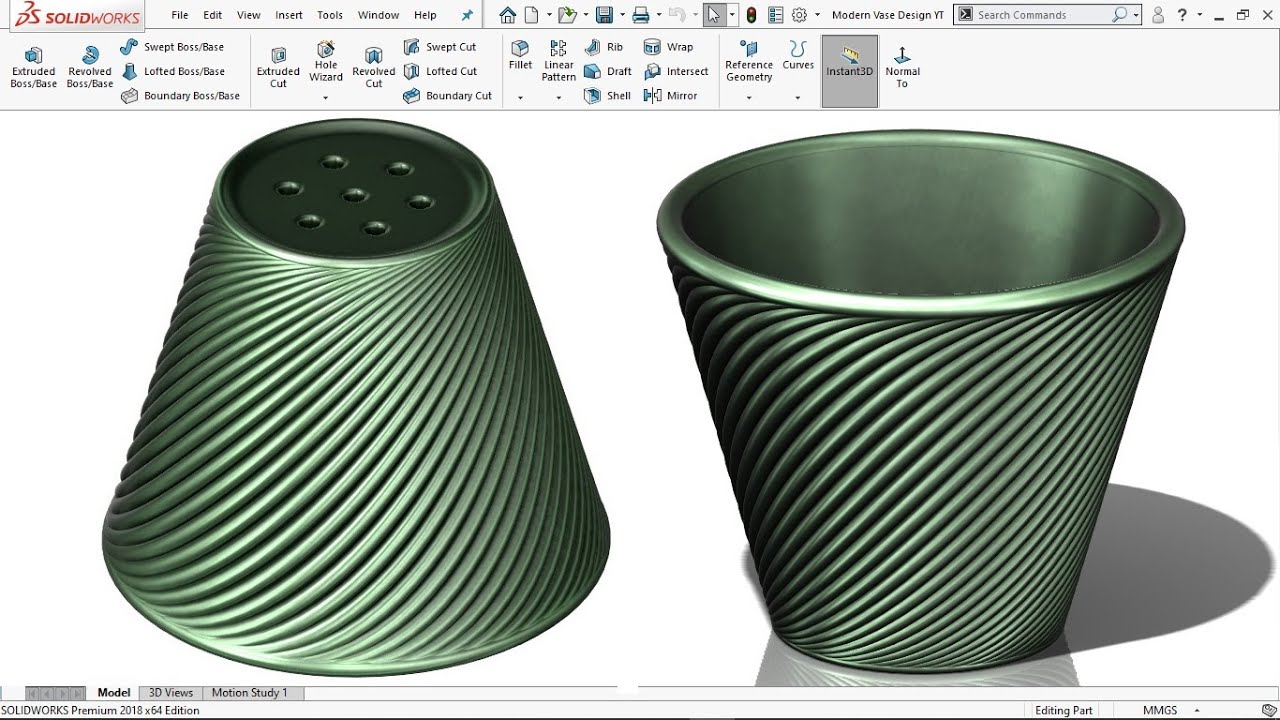This screenshot has width=1280, height=720.
Task: Activate the Extruded Cut tool
Action: coord(278,68)
